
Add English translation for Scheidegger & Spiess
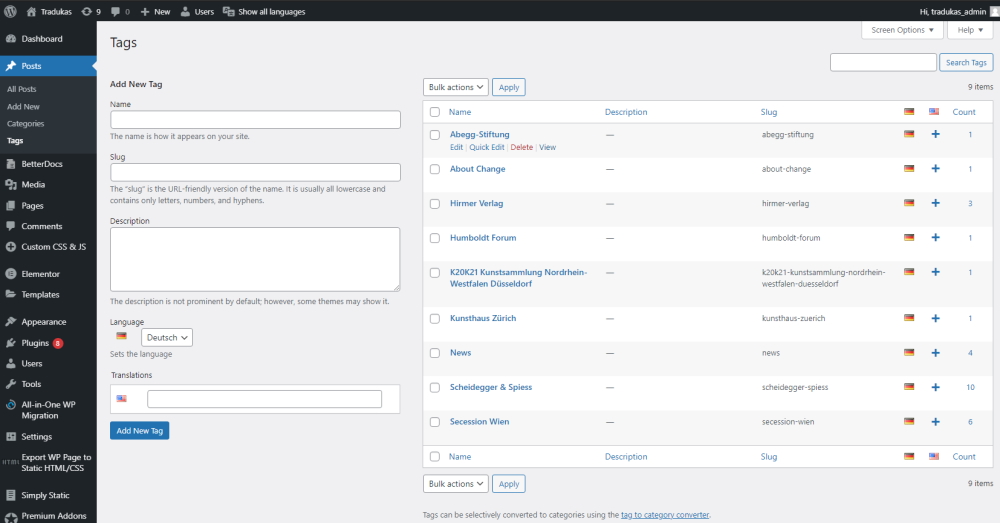(935, 387)
